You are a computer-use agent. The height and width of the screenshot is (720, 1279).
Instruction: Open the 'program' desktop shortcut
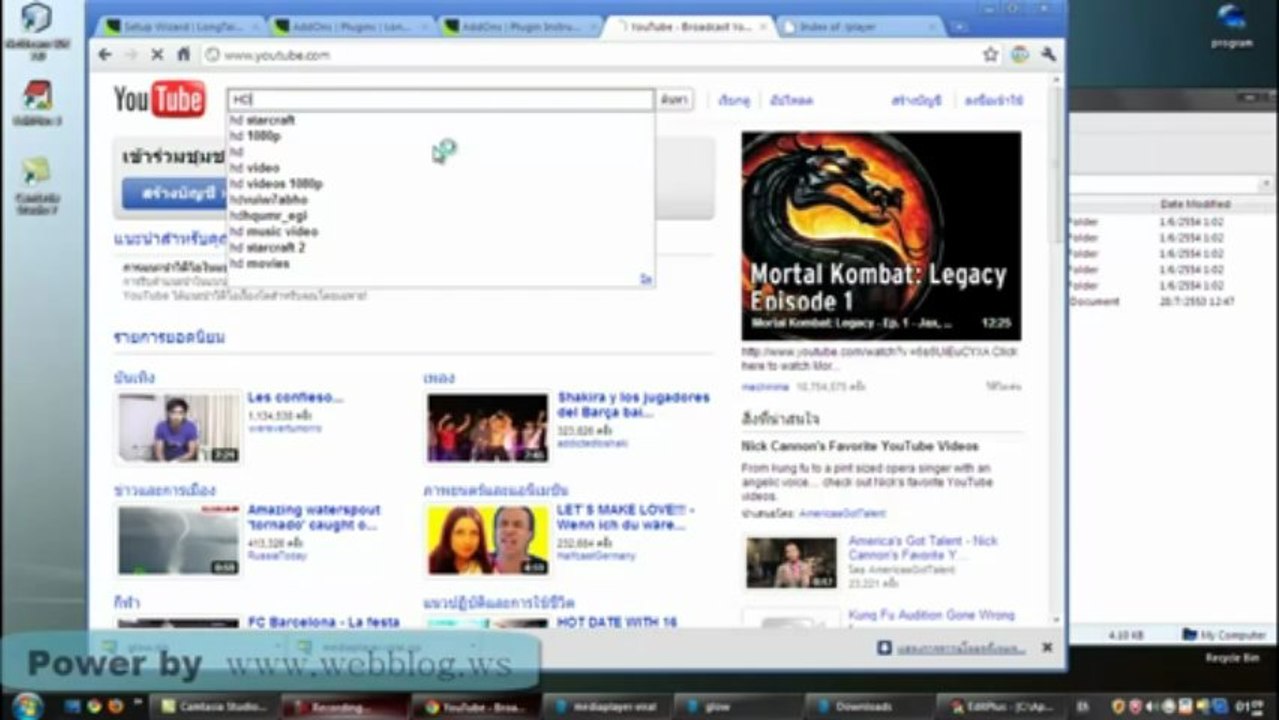[1231, 26]
